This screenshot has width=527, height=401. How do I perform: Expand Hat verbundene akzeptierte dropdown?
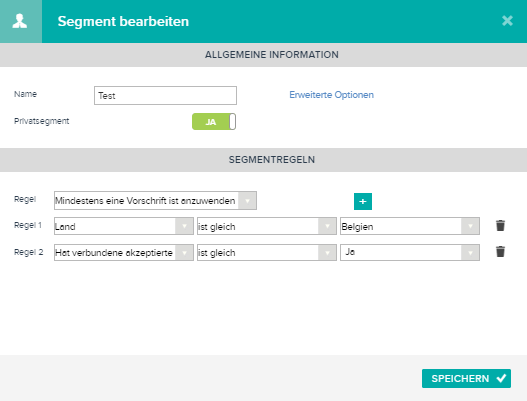(x=124, y=252)
